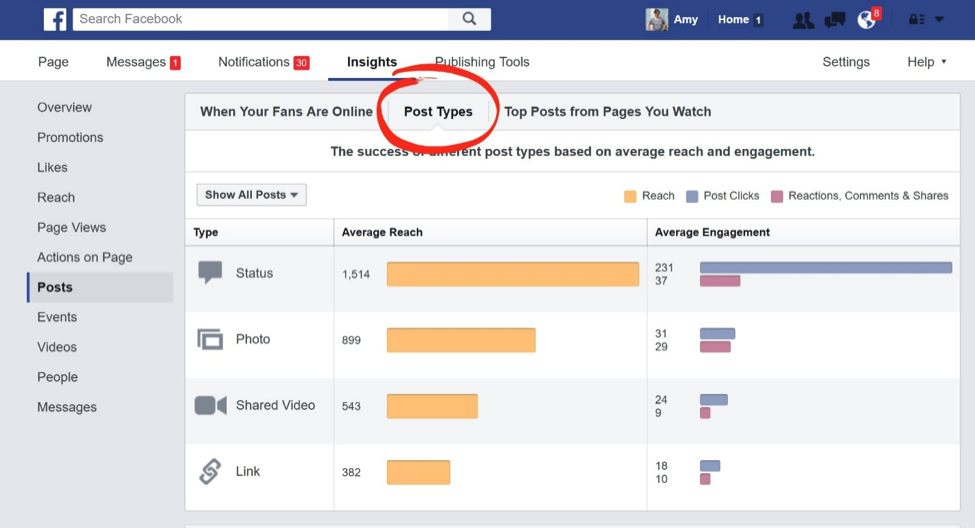Go to Publishing Tools tab
The width and height of the screenshot is (975, 529).
tap(482, 62)
